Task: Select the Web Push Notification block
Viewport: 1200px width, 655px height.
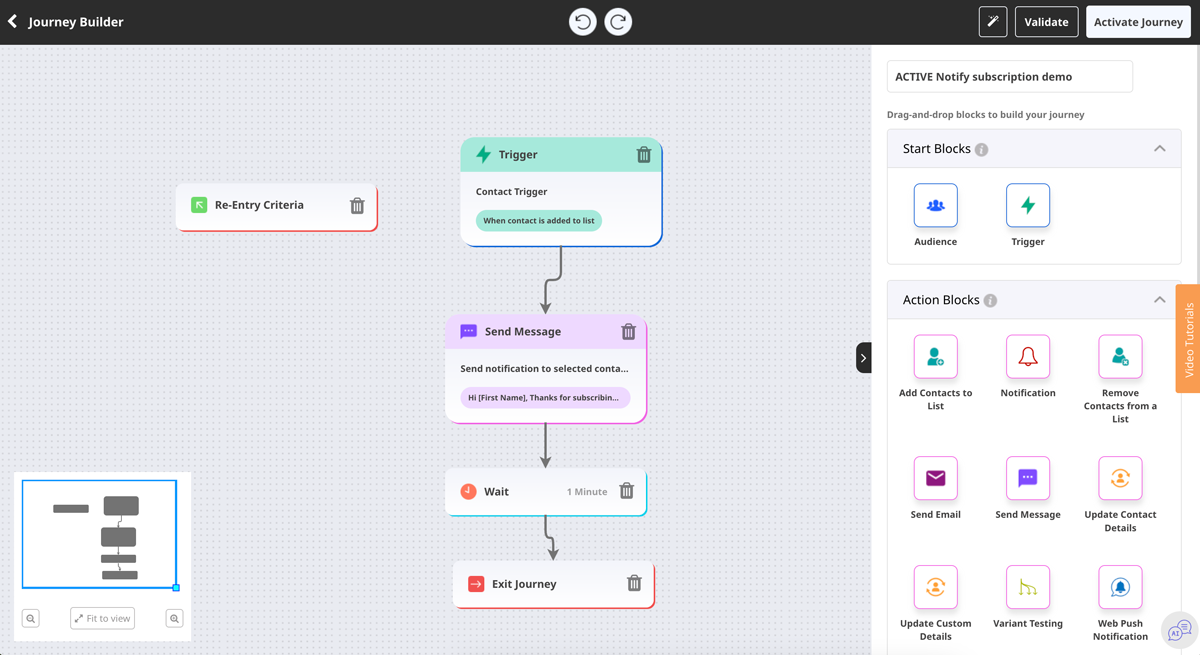Action: tap(1120, 587)
